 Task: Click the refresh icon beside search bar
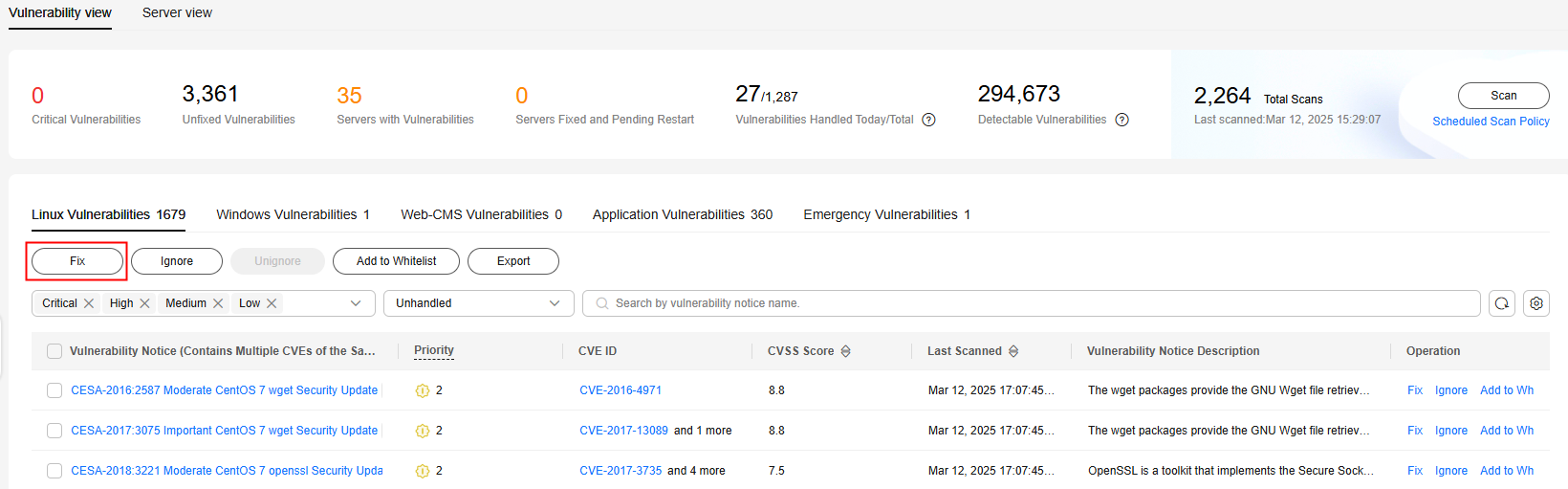(1502, 303)
